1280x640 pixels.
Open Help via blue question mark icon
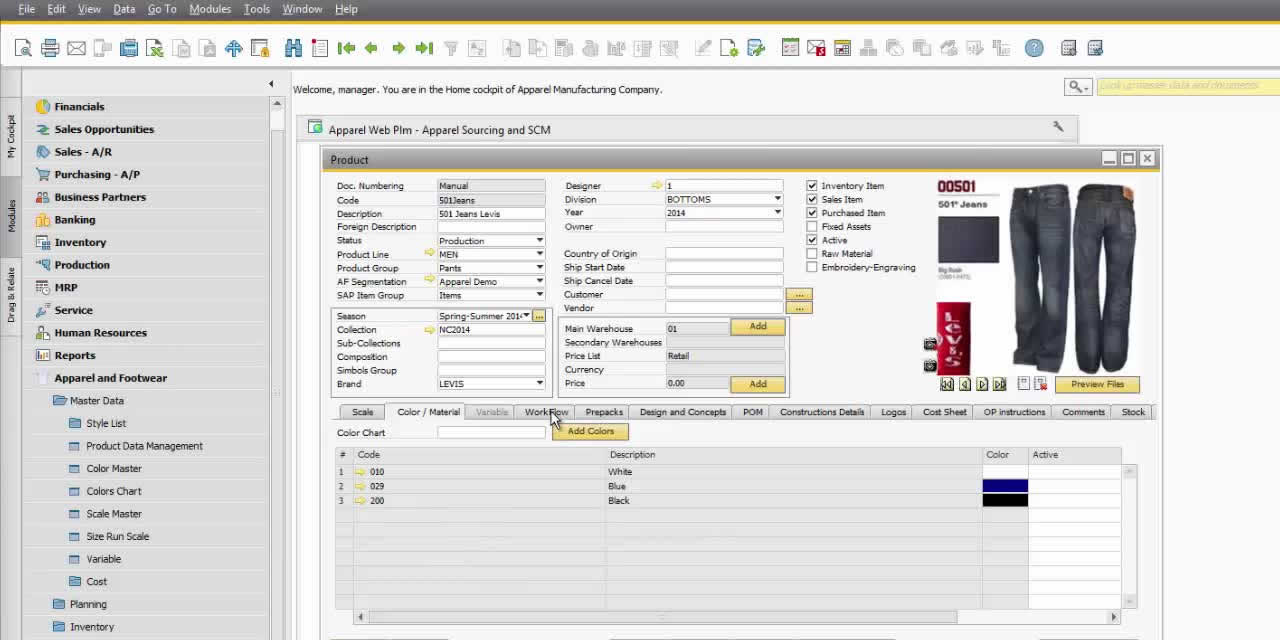[1034, 48]
